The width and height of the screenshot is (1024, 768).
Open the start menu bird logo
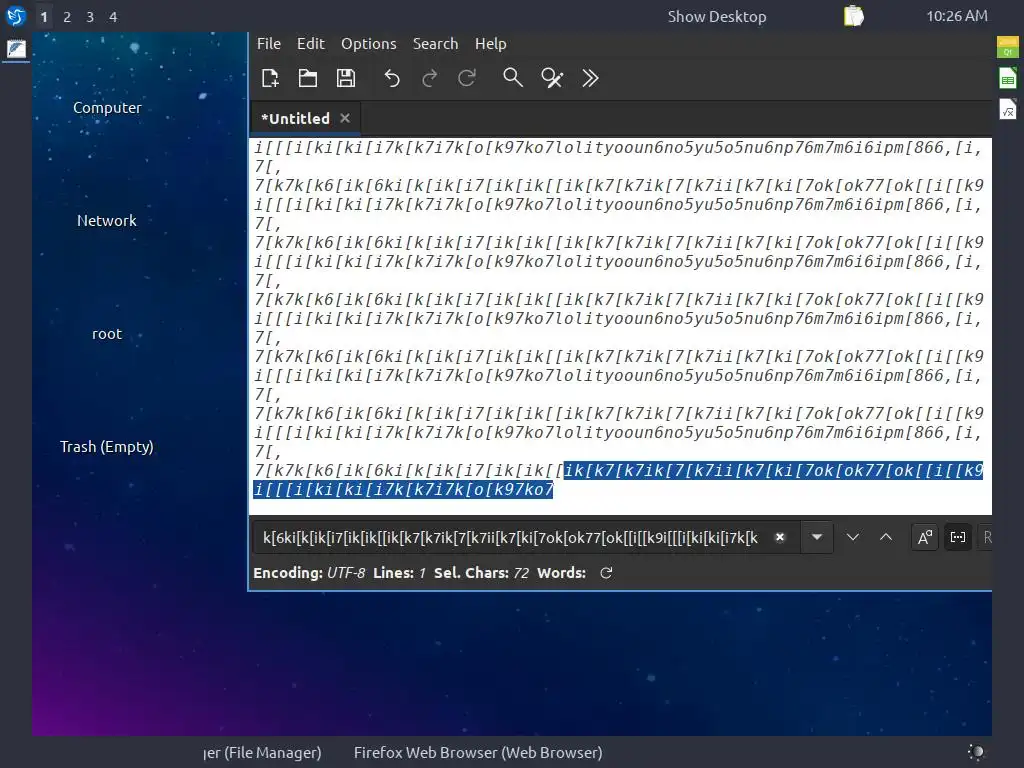(16, 16)
